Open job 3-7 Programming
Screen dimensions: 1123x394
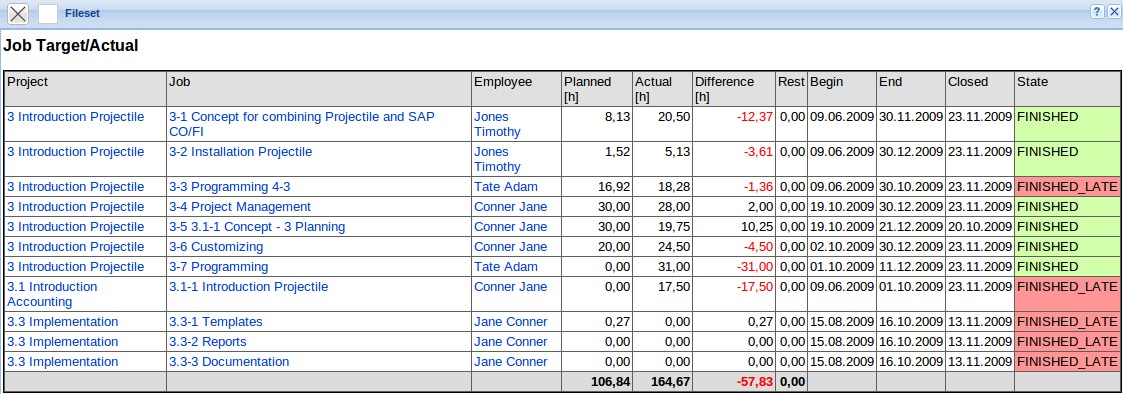[x=218, y=267]
